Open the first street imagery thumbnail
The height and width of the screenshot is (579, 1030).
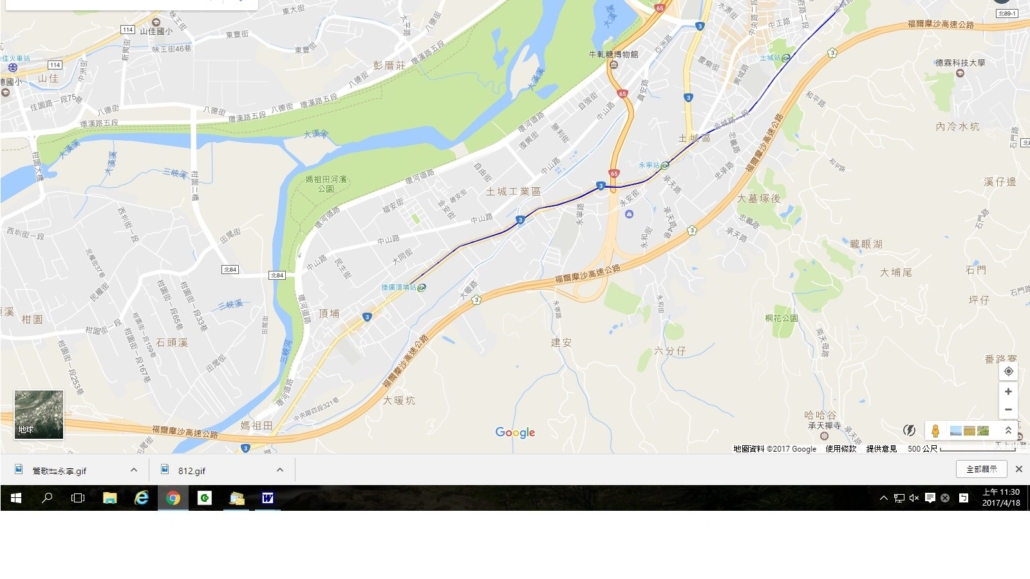[956, 430]
